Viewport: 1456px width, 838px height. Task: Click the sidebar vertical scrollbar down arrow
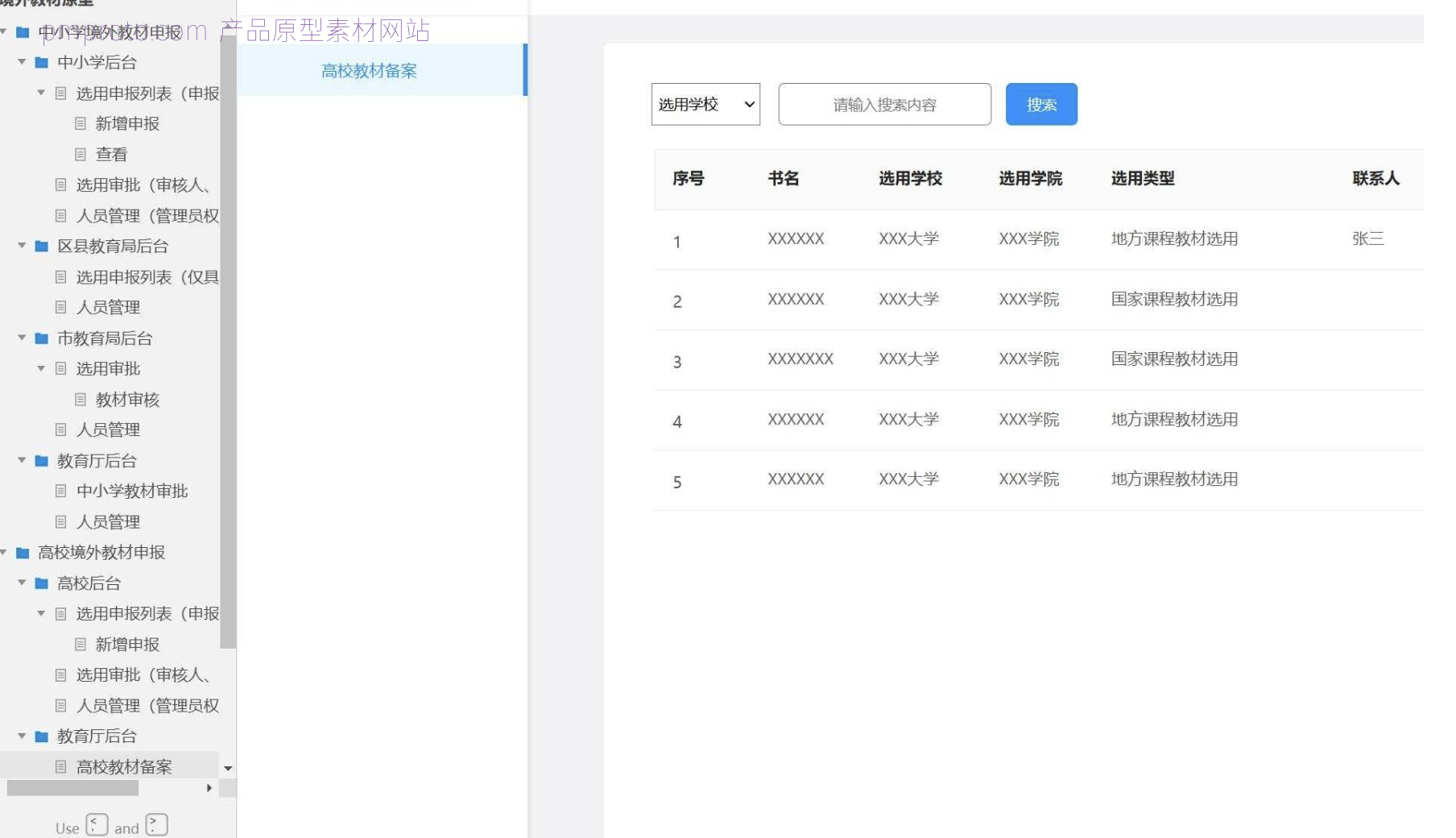pyautogui.click(x=228, y=768)
